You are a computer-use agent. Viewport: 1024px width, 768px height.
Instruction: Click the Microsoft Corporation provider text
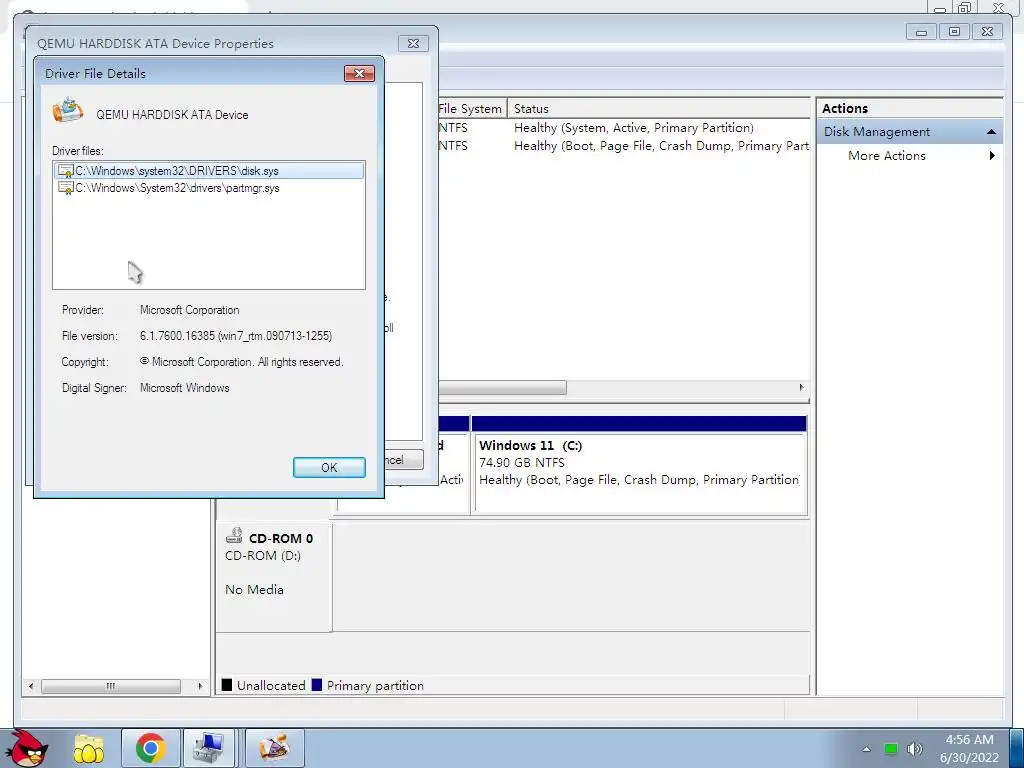(x=189, y=310)
